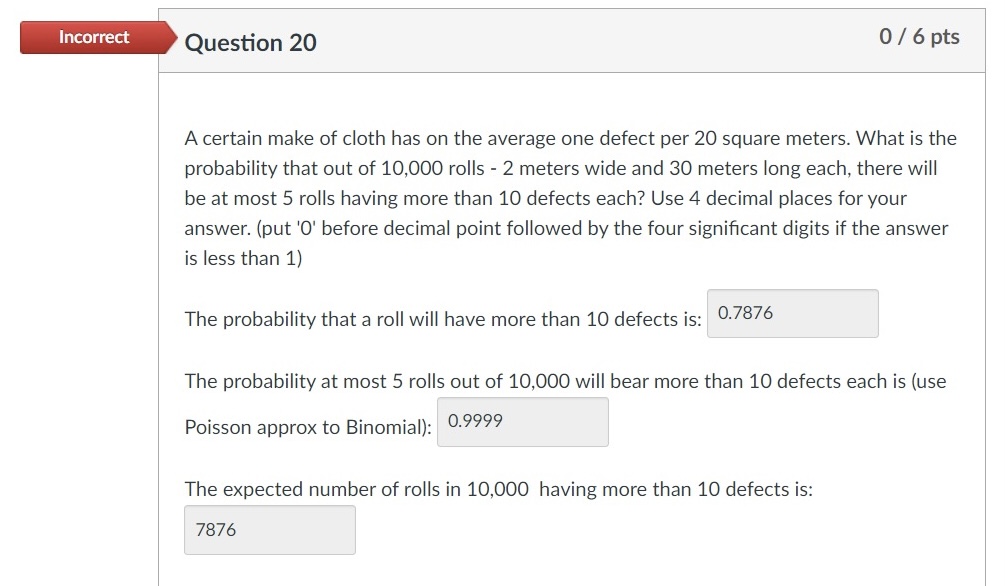The width and height of the screenshot is (1006, 586).
Task: Click the question header bar area
Action: 572,42
